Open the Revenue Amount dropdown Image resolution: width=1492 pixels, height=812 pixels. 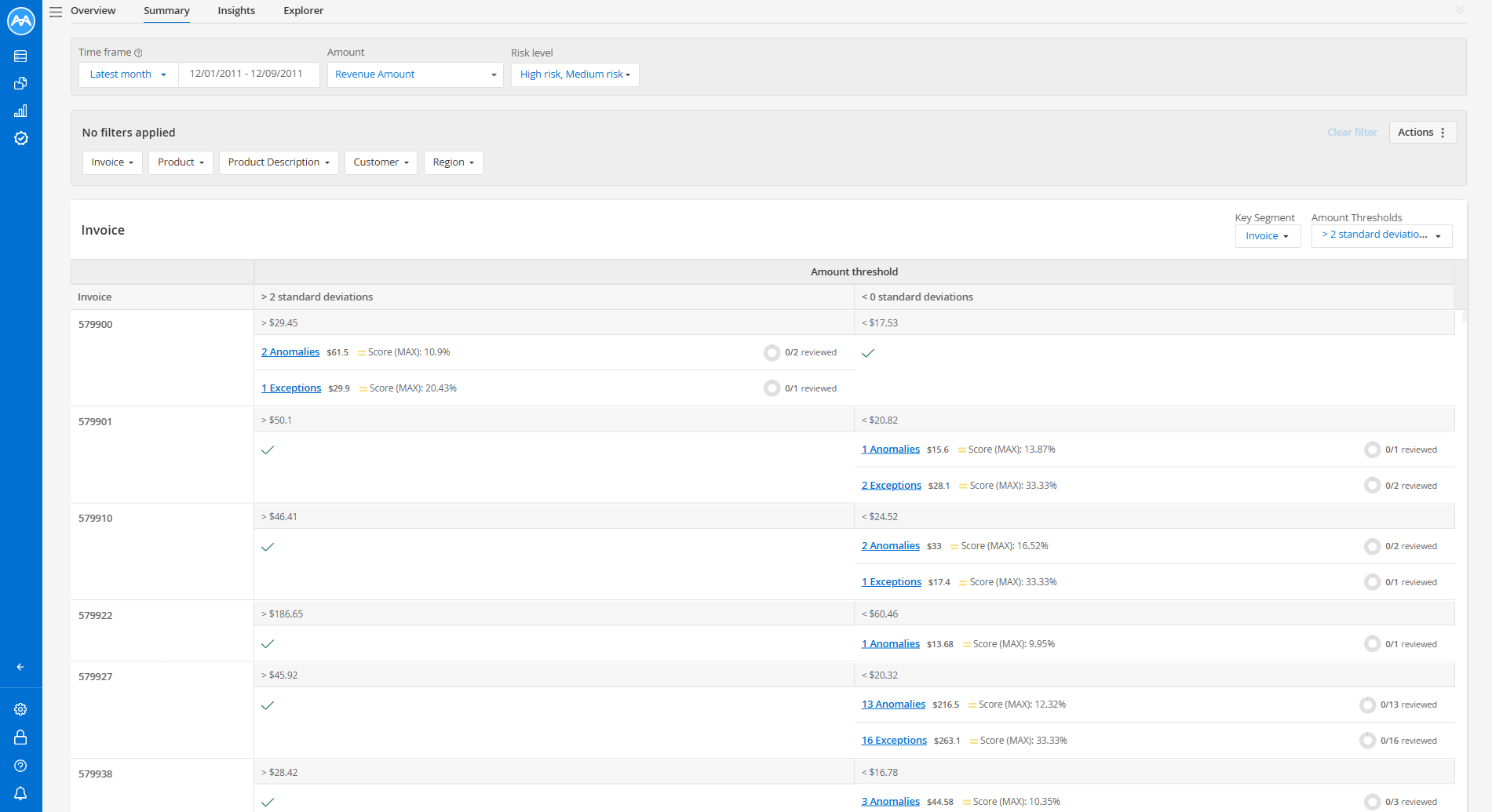pyautogui.click(x=415, y=75)
